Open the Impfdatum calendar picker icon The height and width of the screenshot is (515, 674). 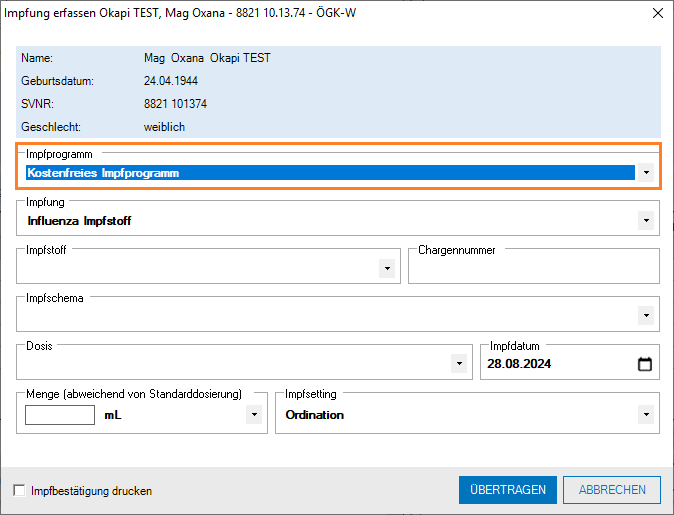[645, 364]
